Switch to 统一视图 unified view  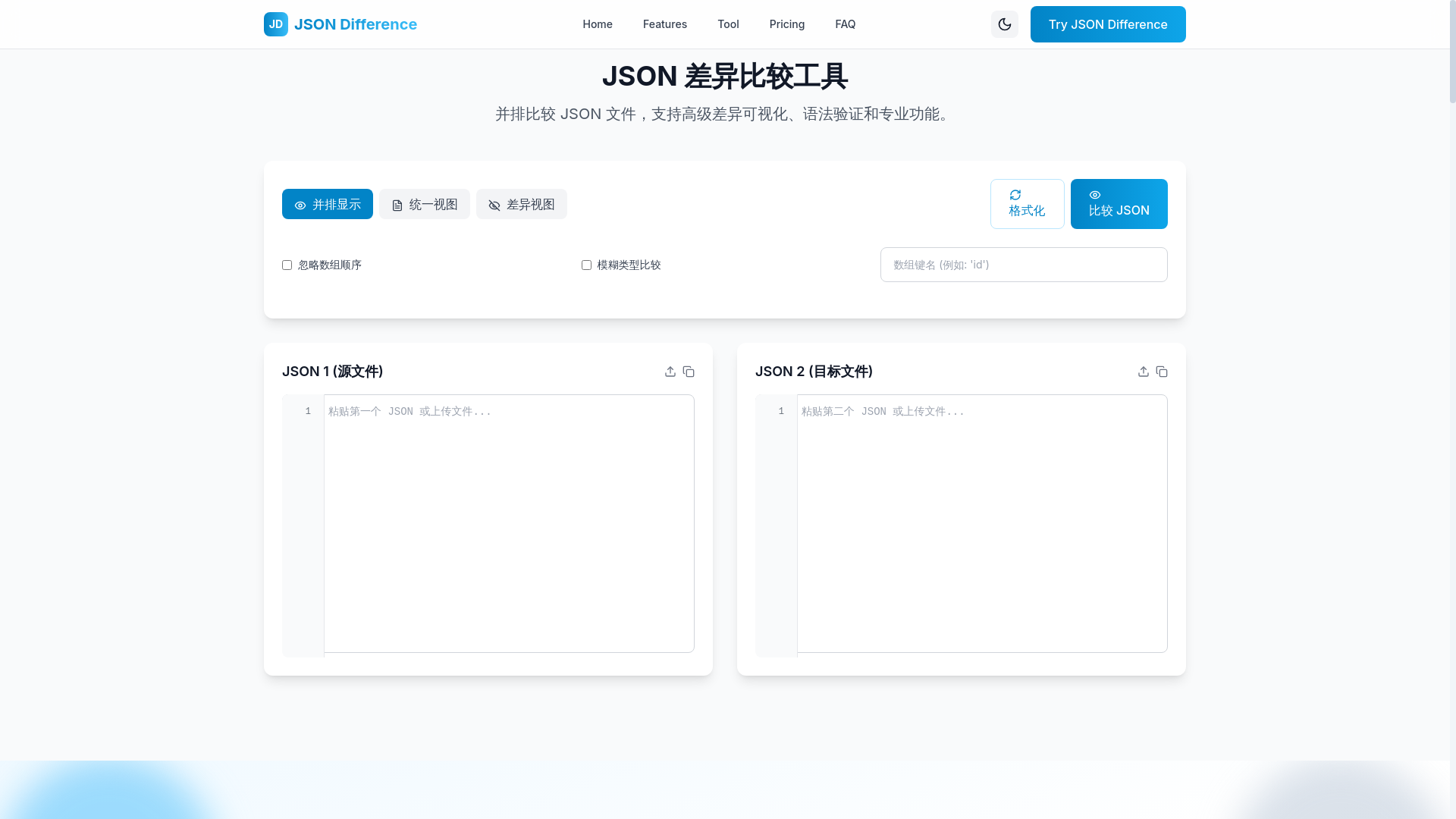click(425, 204)
